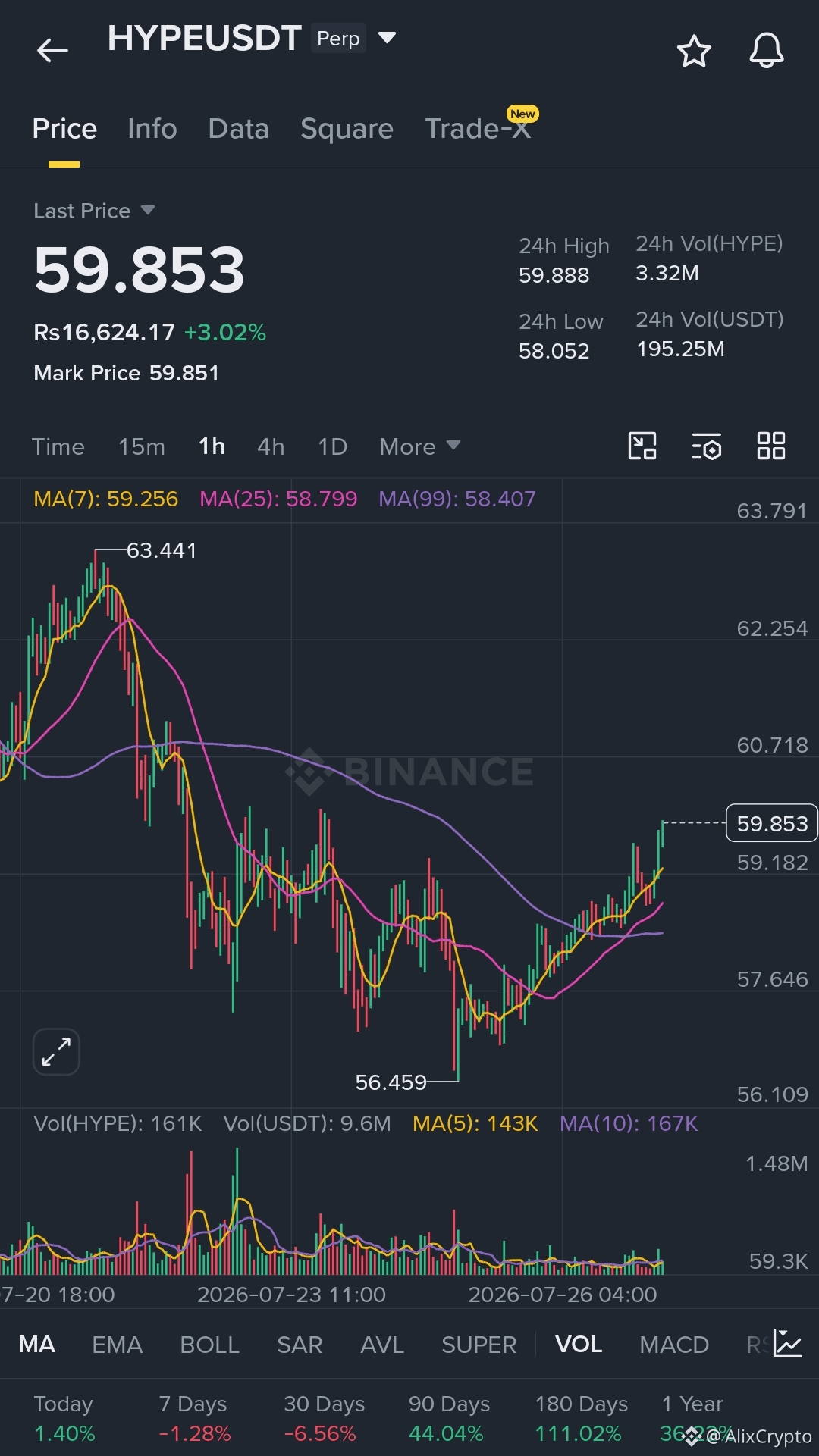Tap the 2026-07-23 11:00 time label

291,1295
